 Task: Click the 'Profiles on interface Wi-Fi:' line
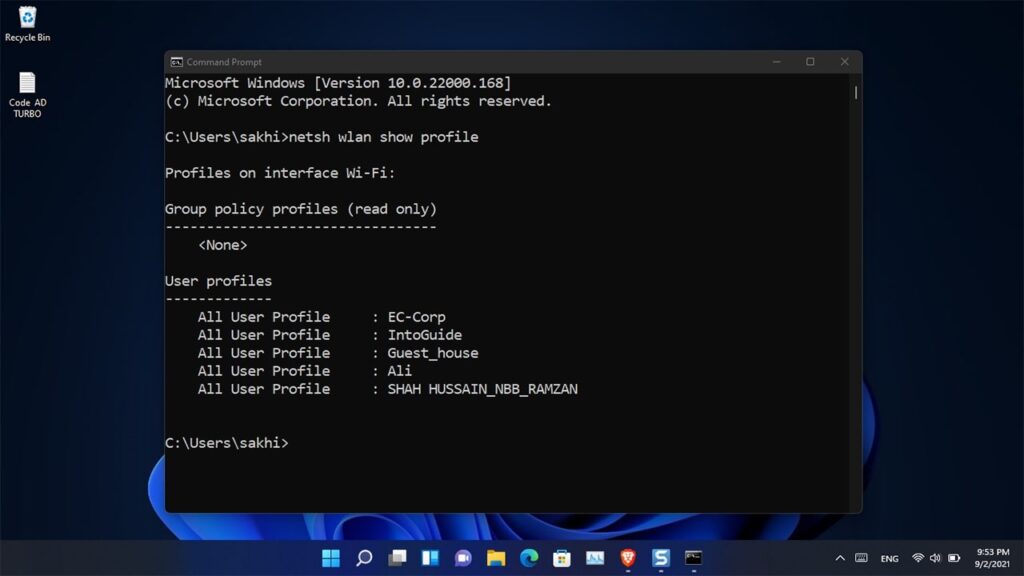pos(280,173)
